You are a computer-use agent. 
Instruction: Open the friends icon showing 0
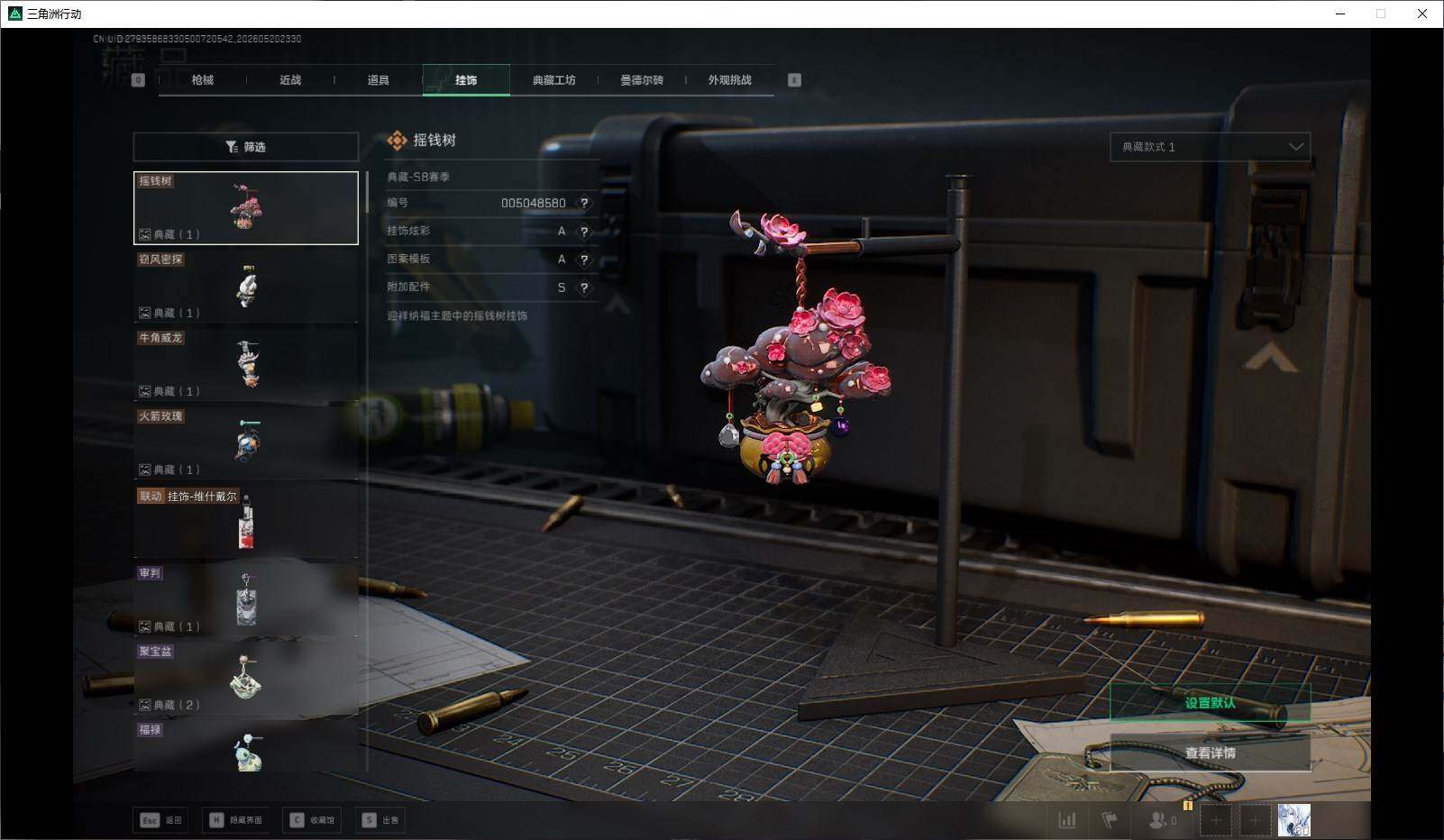coord(1162,820)
